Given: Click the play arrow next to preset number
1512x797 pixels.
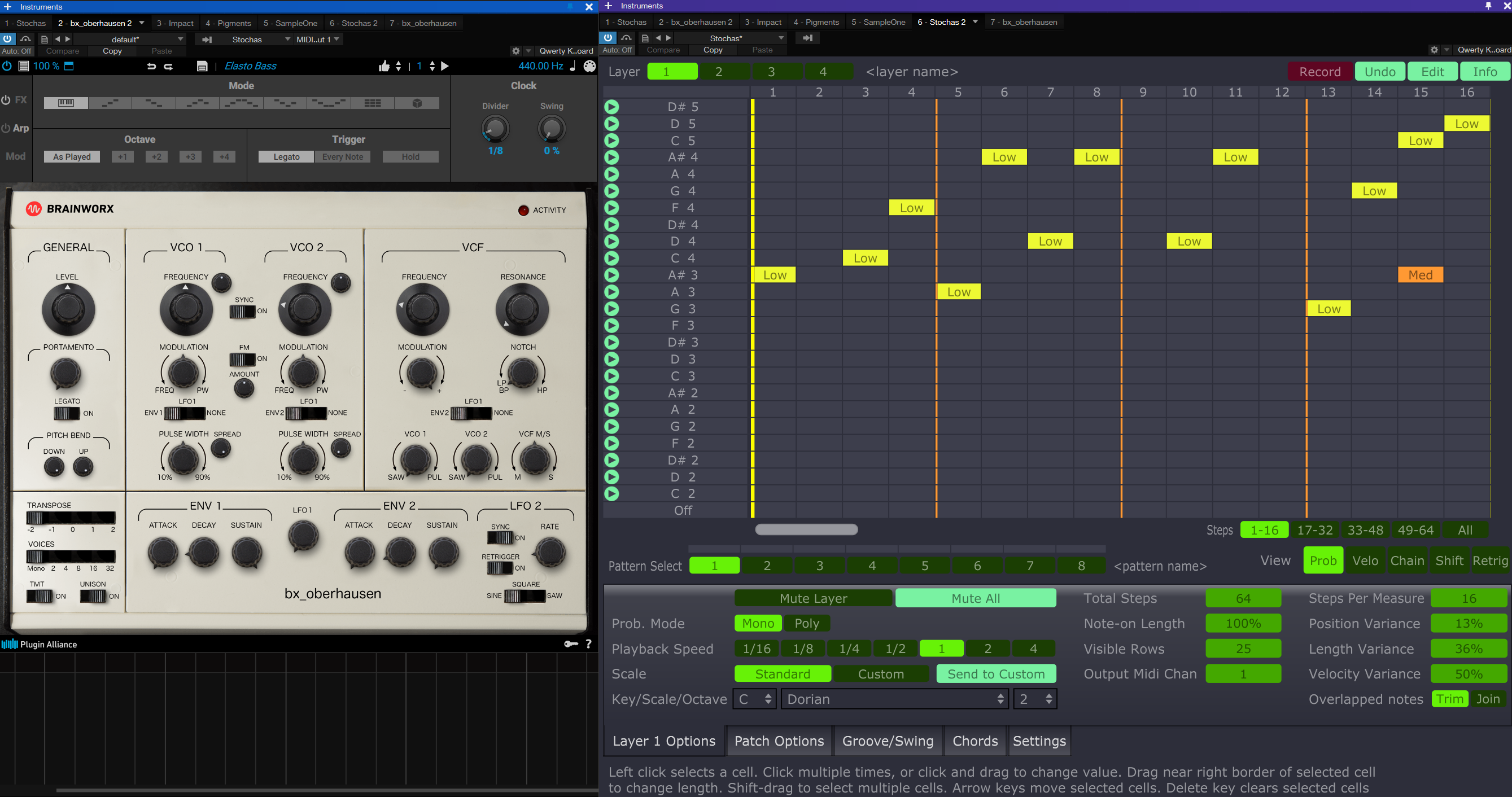Looking at the screenshot, I should (445, 65).
